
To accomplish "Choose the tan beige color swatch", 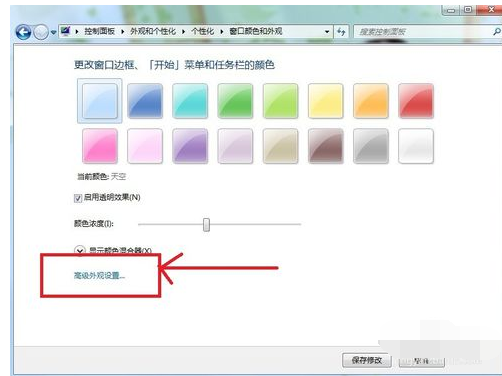I will point(280,146).
